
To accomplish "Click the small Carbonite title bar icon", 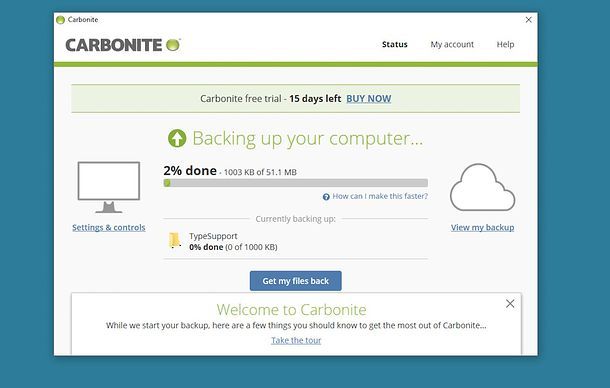I will pyautogui.click(x=60, y=20).
